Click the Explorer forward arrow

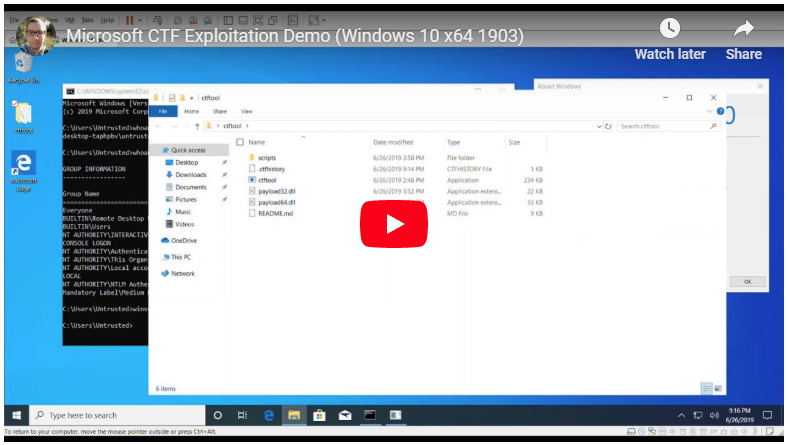(x=174, y=126)
